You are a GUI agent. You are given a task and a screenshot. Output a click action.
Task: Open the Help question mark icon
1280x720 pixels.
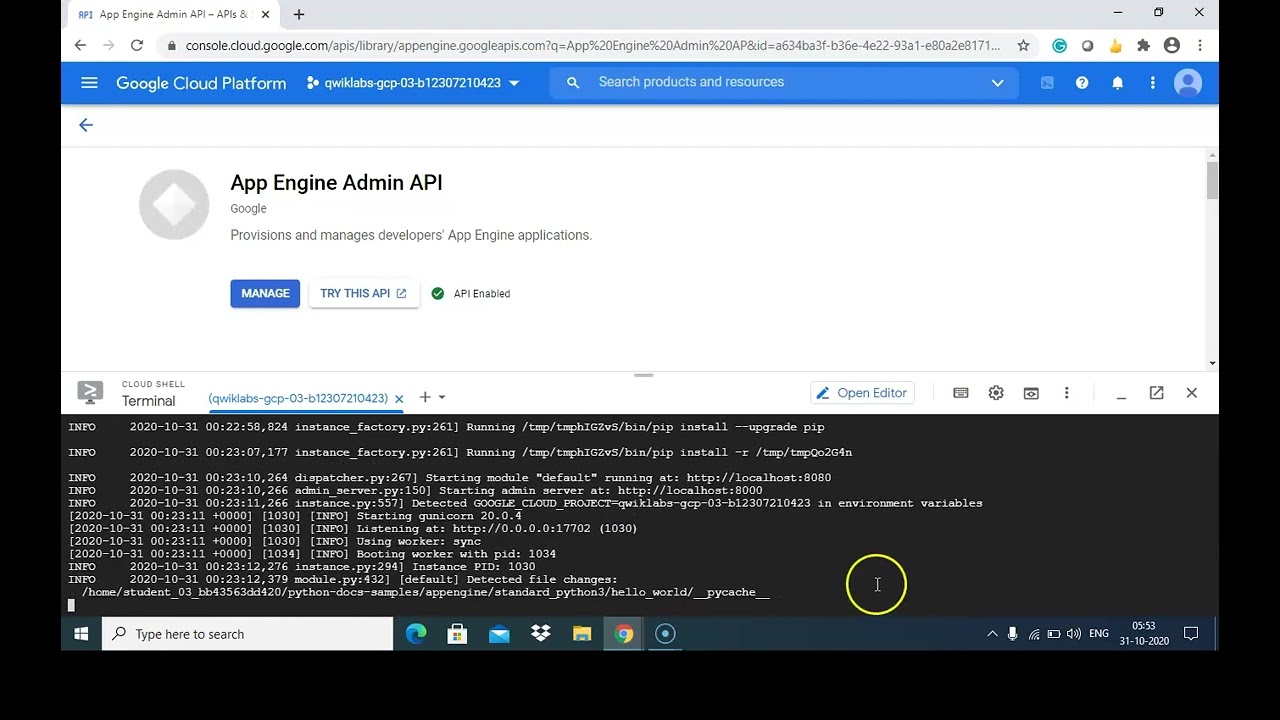coord(1082,83)
